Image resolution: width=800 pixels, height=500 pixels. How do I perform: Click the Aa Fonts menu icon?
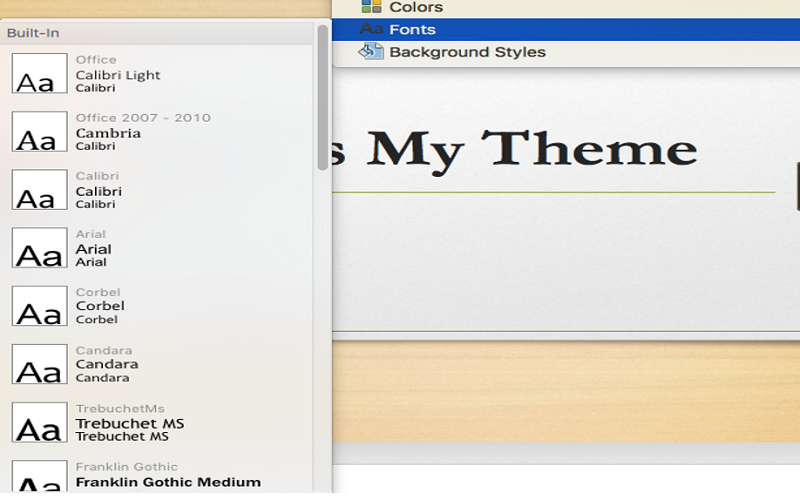point(371,29)
